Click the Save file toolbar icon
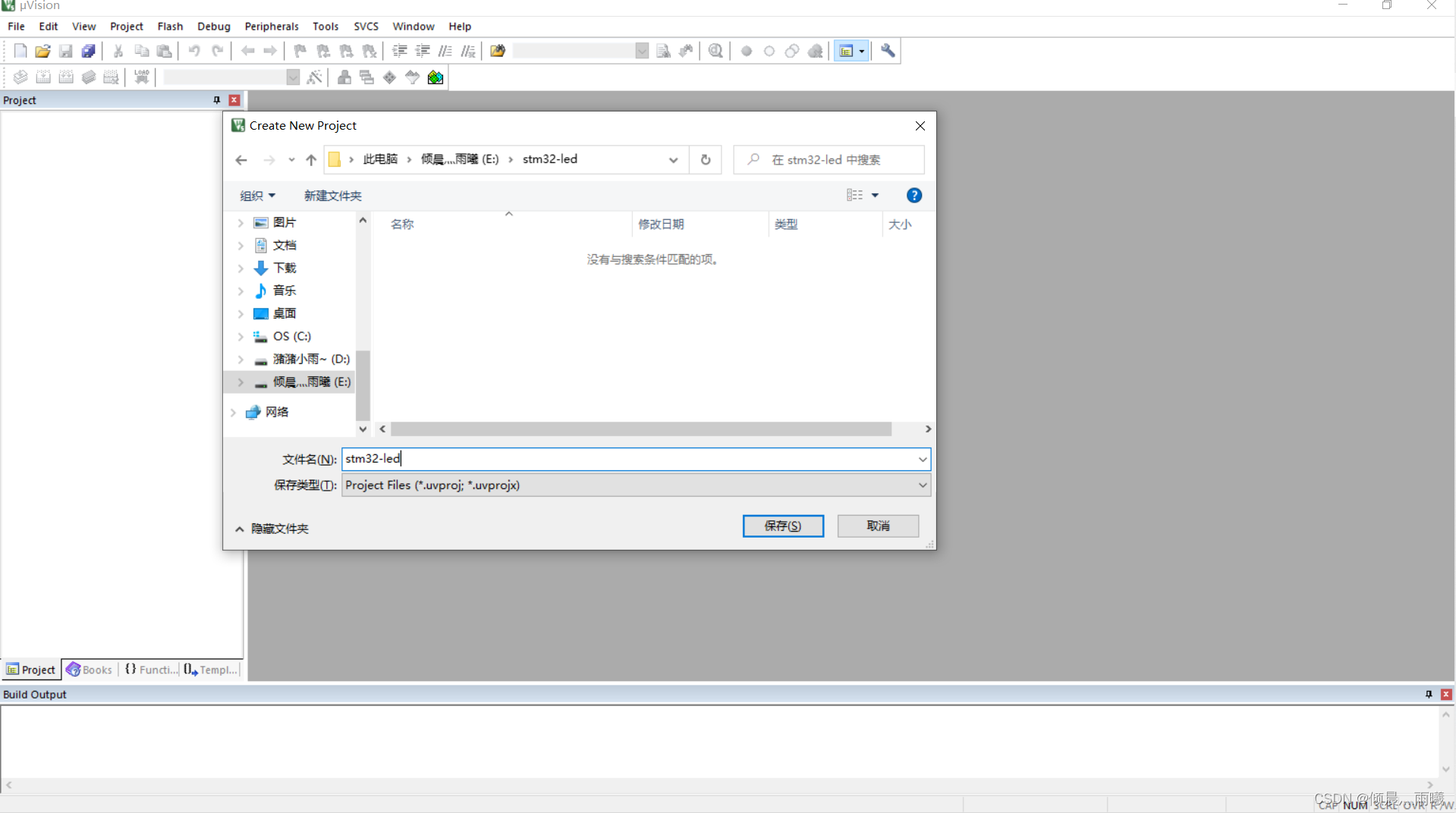 click(66, 51)
